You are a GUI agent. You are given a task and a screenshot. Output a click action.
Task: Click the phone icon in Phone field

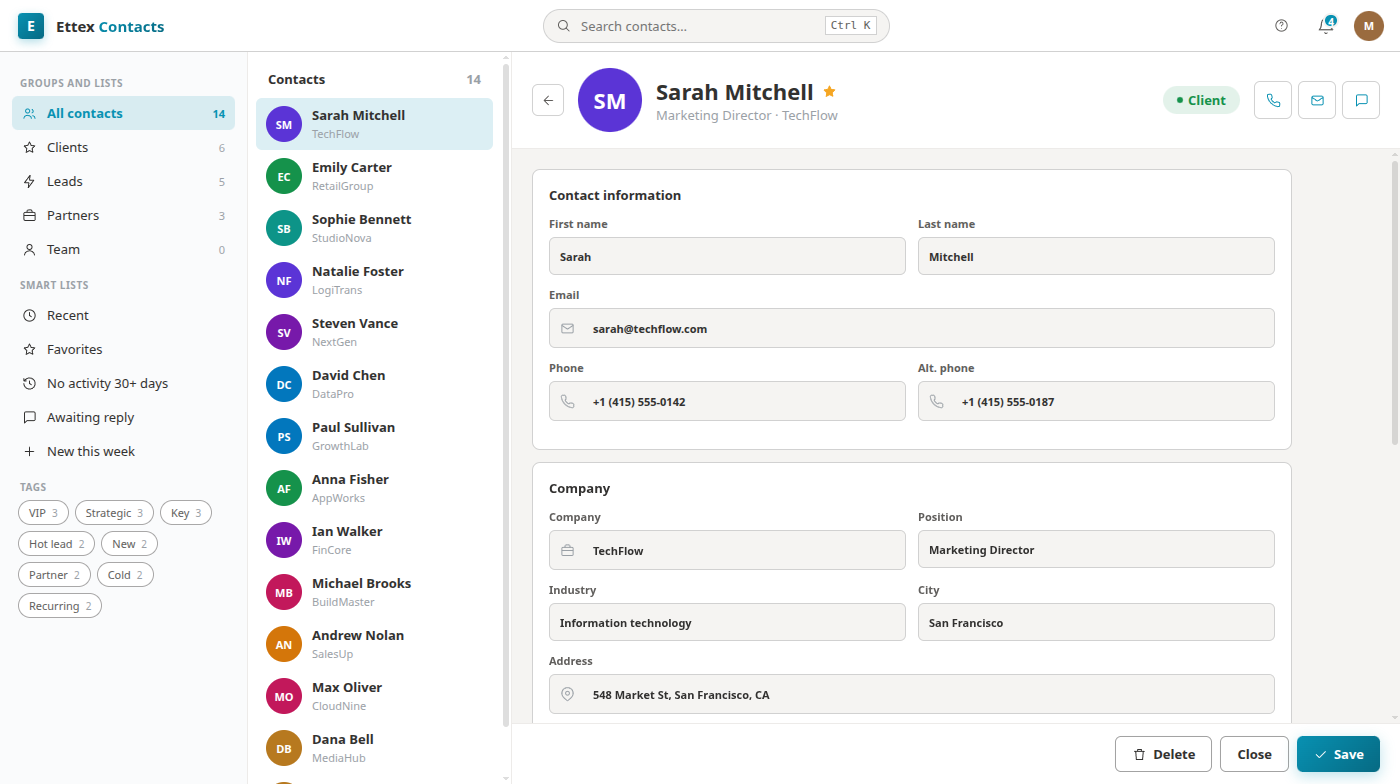tap(568, 401)
